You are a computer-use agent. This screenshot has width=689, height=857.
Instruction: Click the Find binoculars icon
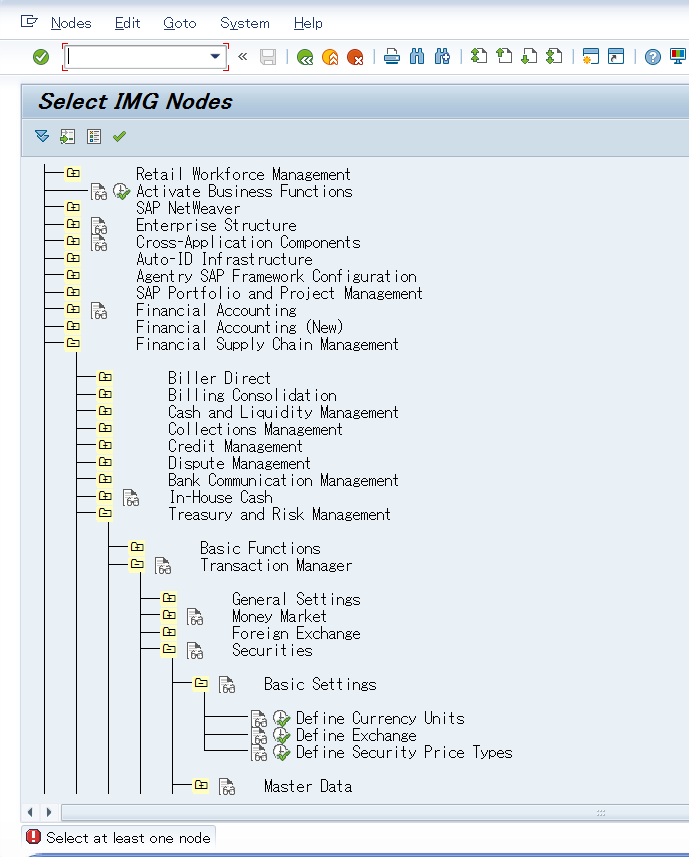pos(417,56)
